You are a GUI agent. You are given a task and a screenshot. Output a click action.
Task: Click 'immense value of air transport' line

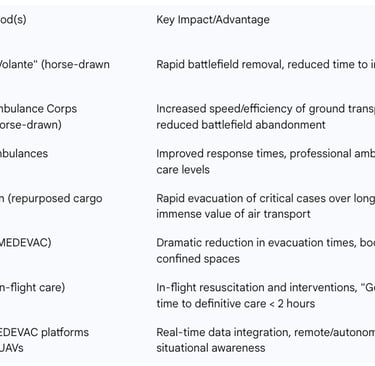pos(233,214)
